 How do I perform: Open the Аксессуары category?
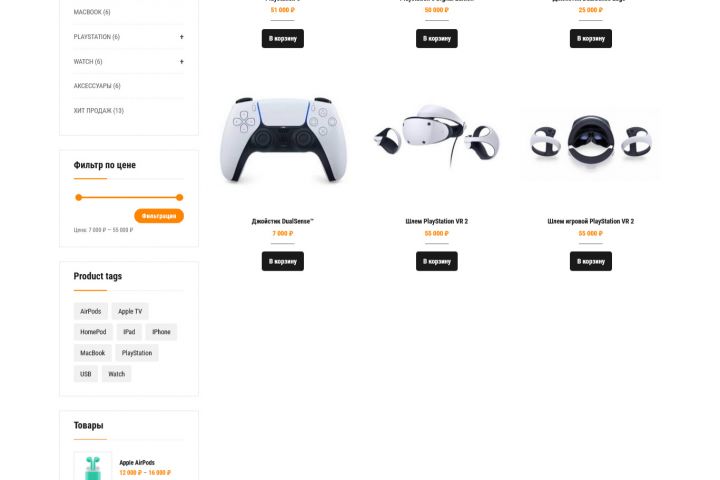[x=97, y=86]
